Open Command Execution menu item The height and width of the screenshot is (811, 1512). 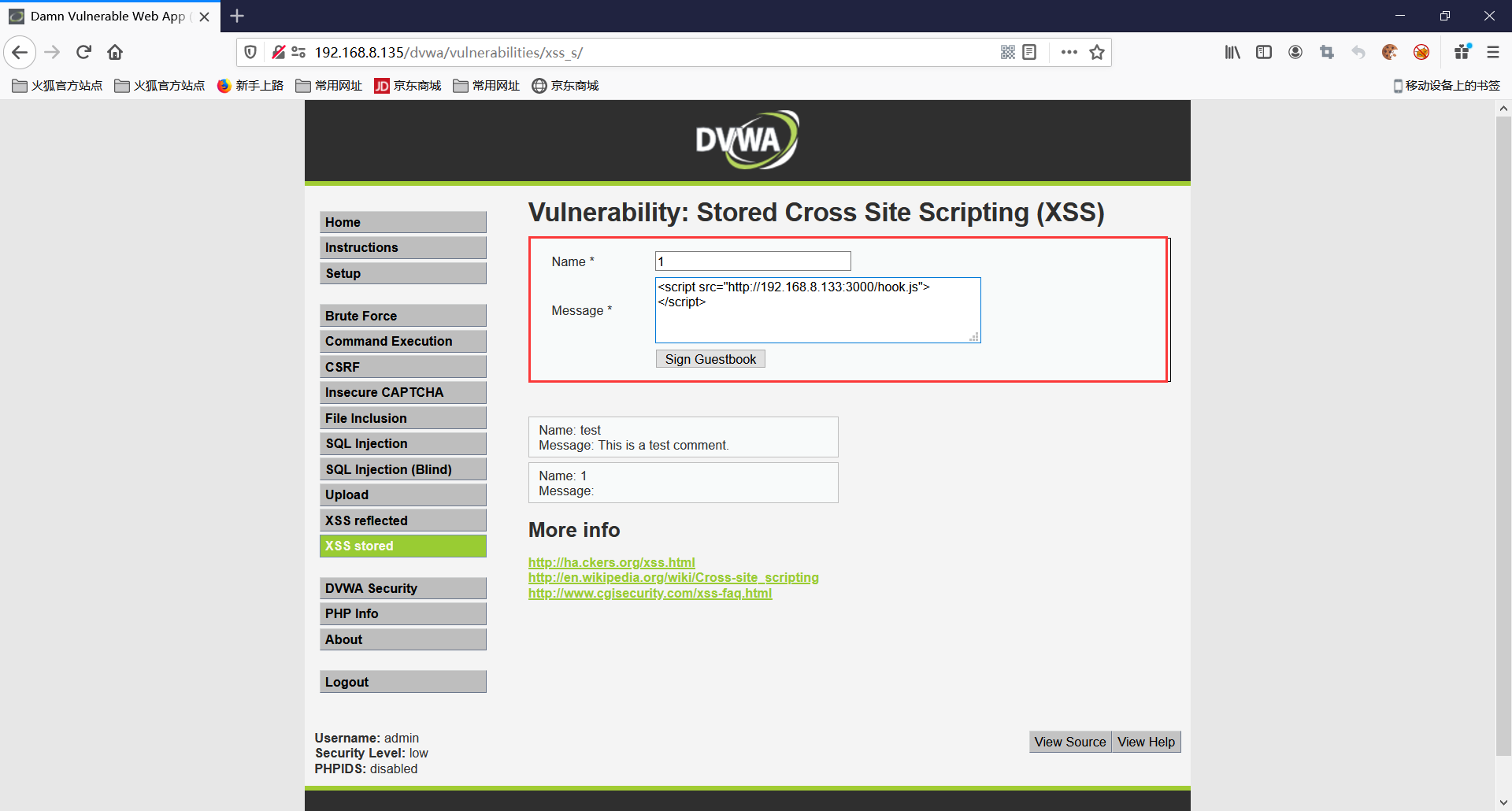click(403, 341)
